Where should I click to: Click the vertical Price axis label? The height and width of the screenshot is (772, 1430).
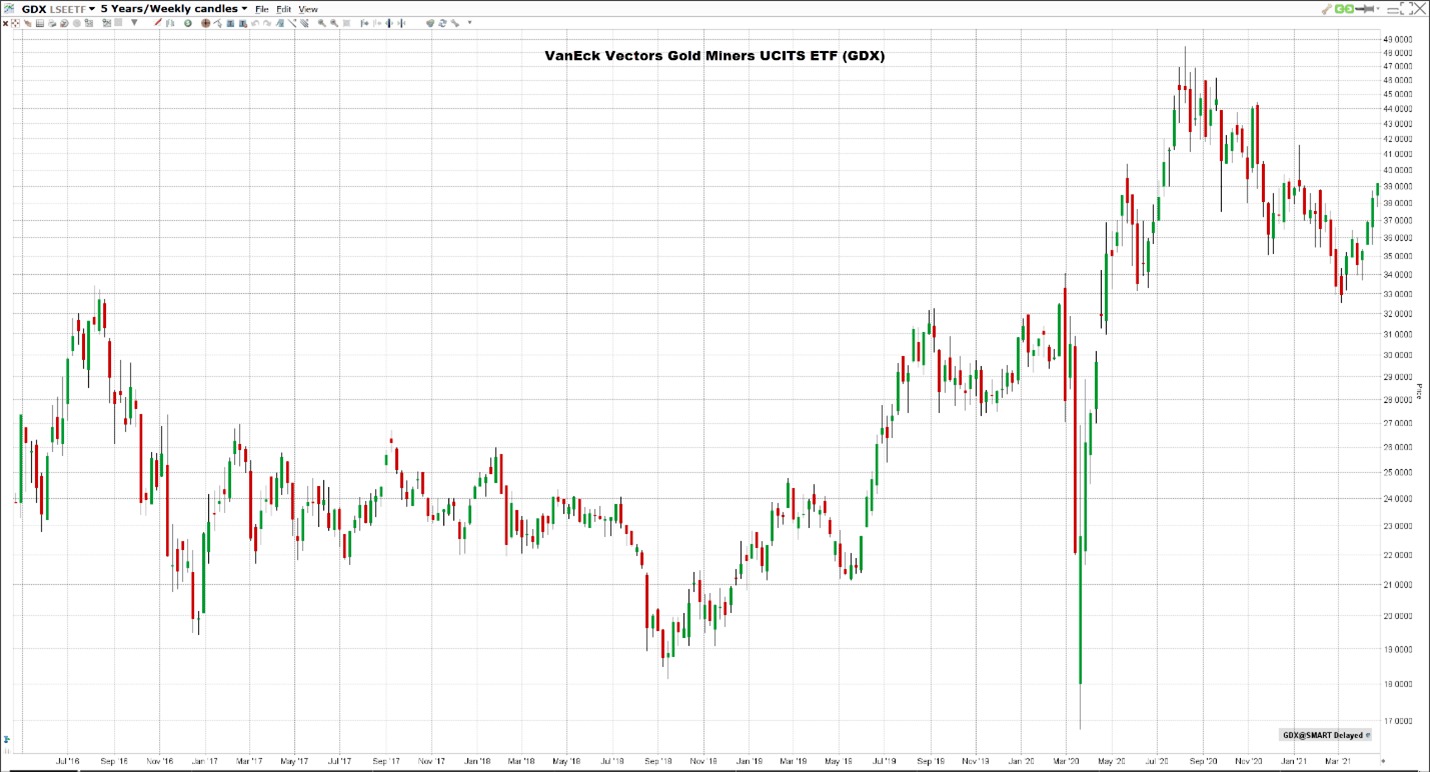pyautogui.click(x=1420, y=393)
